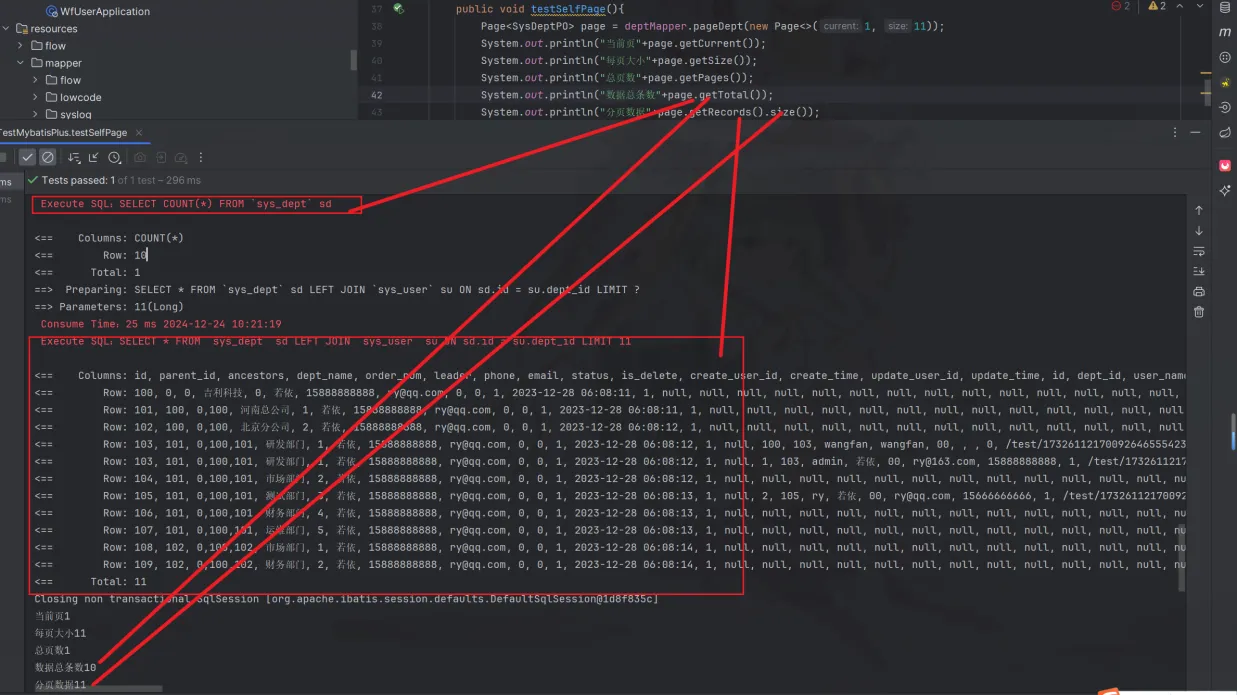Click the up arrow in console toolbar
Viewport: 1237px width, 695px height.
point(1199,210)
